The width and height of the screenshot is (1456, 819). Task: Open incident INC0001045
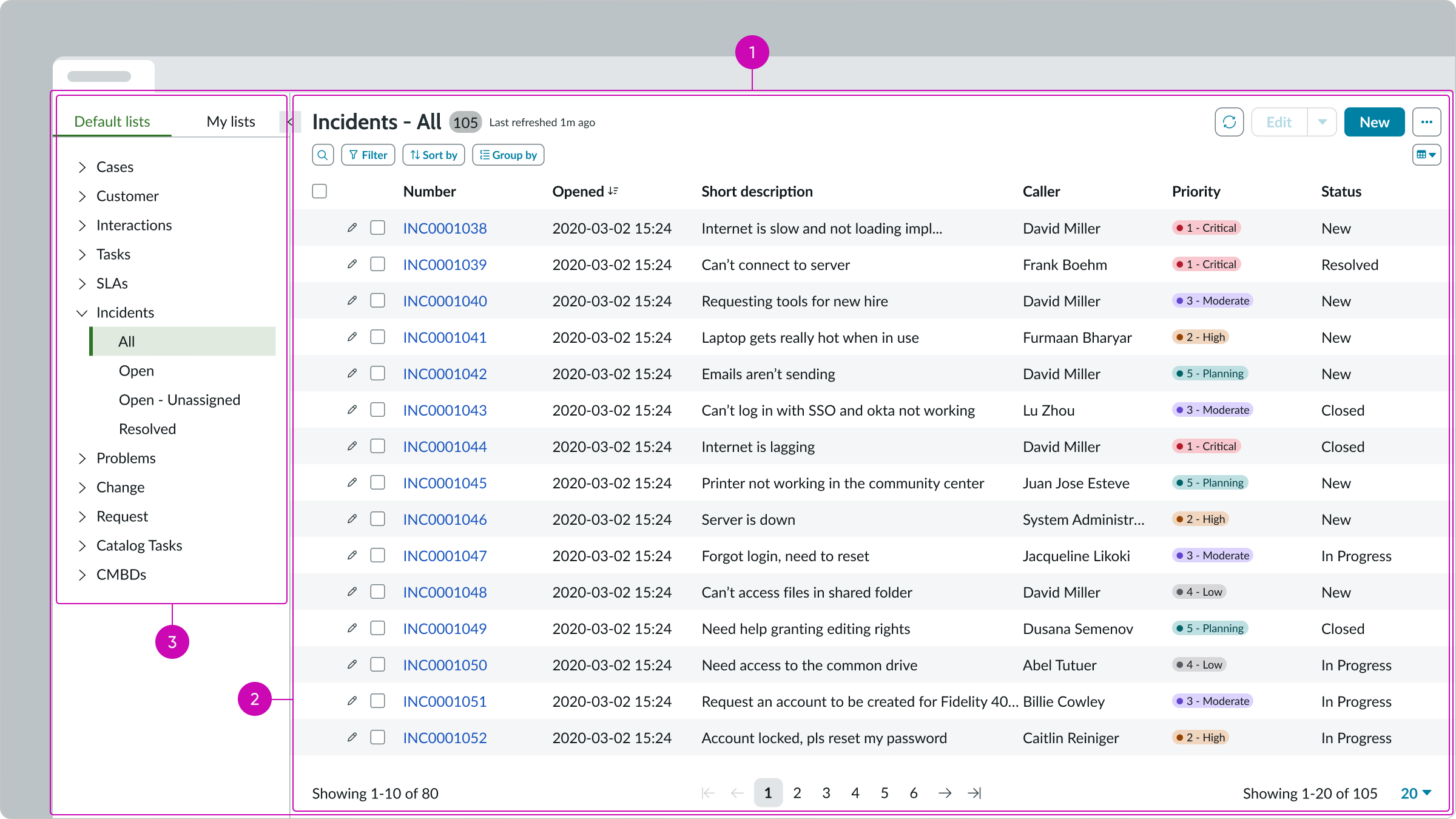[x=445, y=483]
